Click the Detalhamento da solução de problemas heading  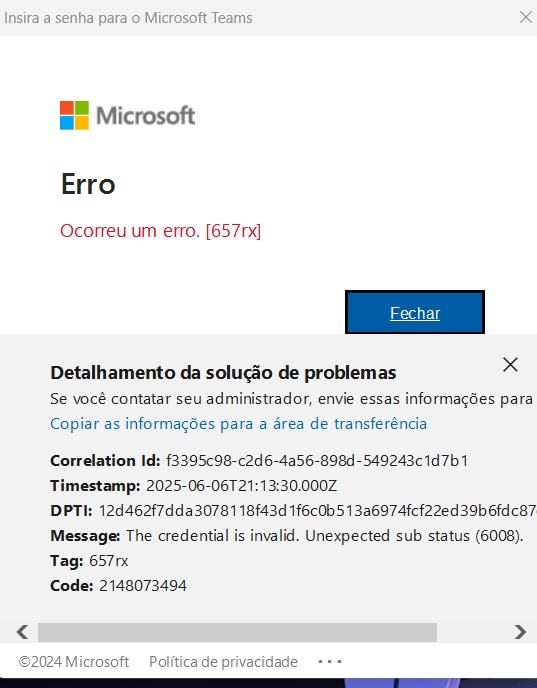pos(223,373)
